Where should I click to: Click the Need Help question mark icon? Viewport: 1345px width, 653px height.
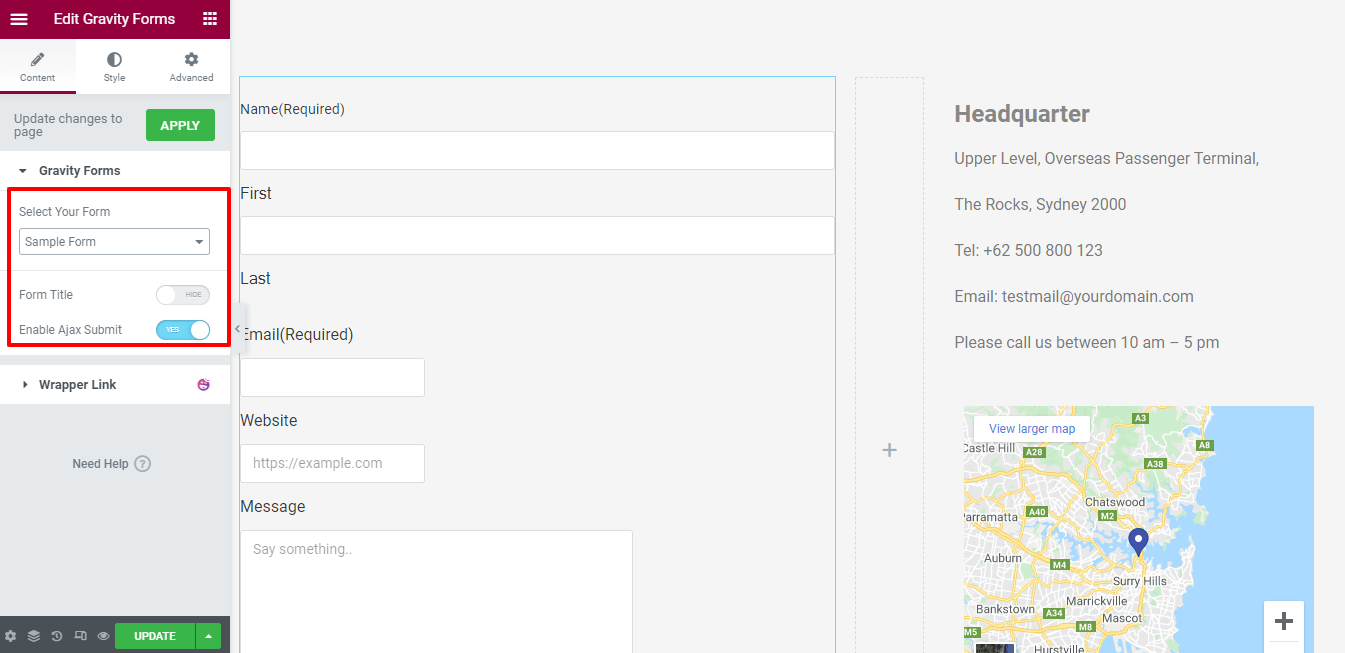[142, 464]
